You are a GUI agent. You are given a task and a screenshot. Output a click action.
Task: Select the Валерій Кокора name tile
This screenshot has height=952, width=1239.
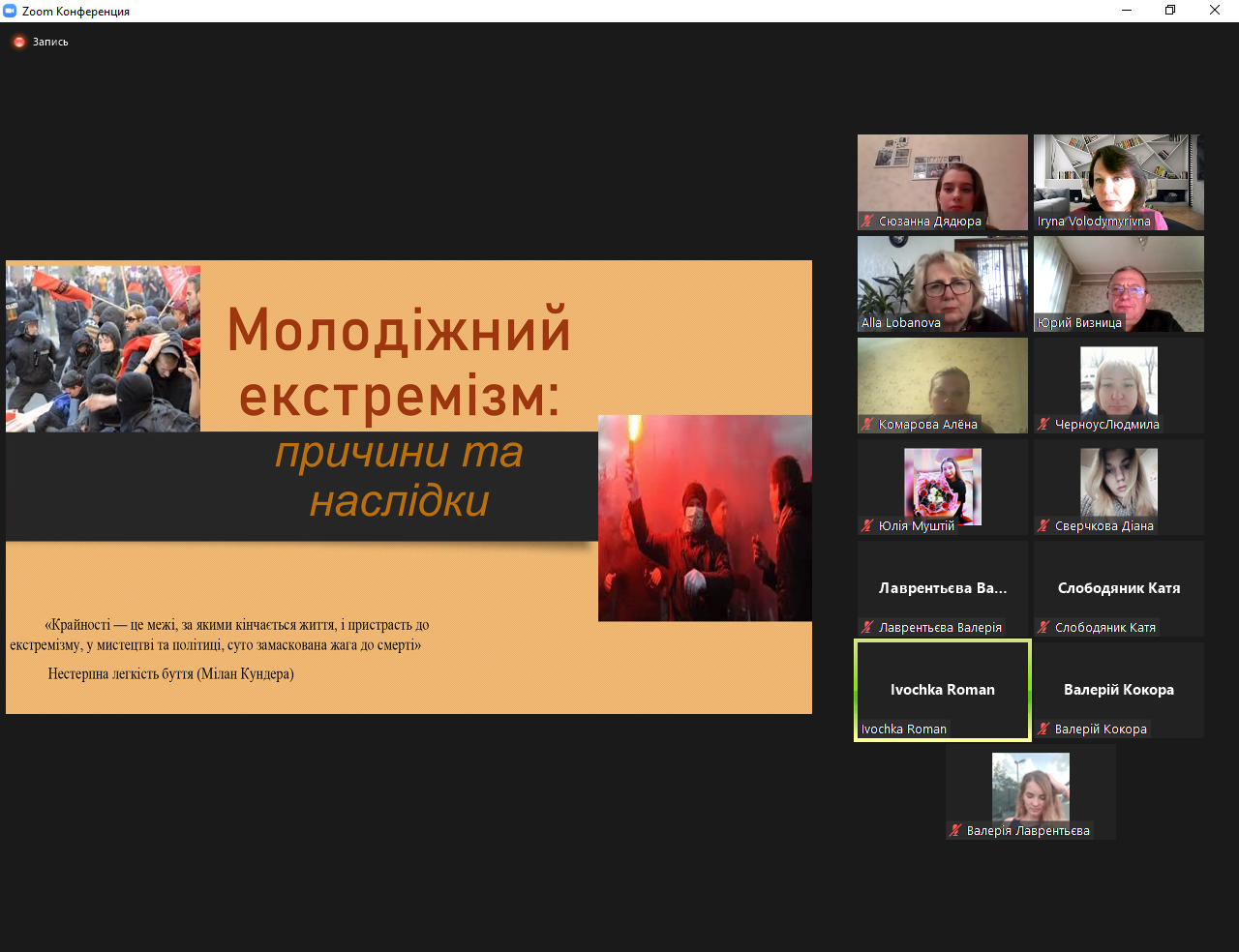pyautogui.click(x=1119, y=690)
